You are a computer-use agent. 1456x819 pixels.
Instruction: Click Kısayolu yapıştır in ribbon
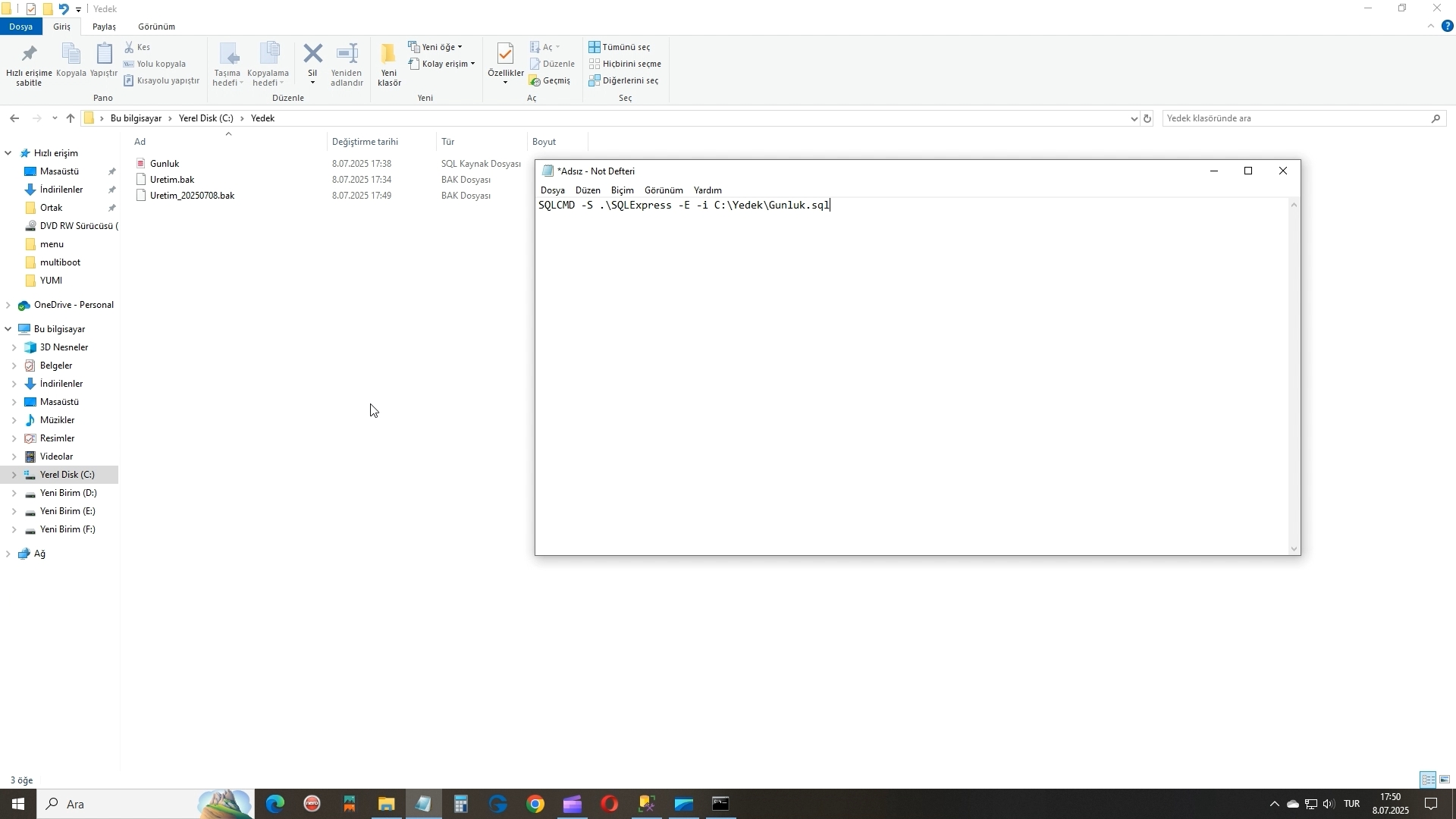click(x=162, y=80)
